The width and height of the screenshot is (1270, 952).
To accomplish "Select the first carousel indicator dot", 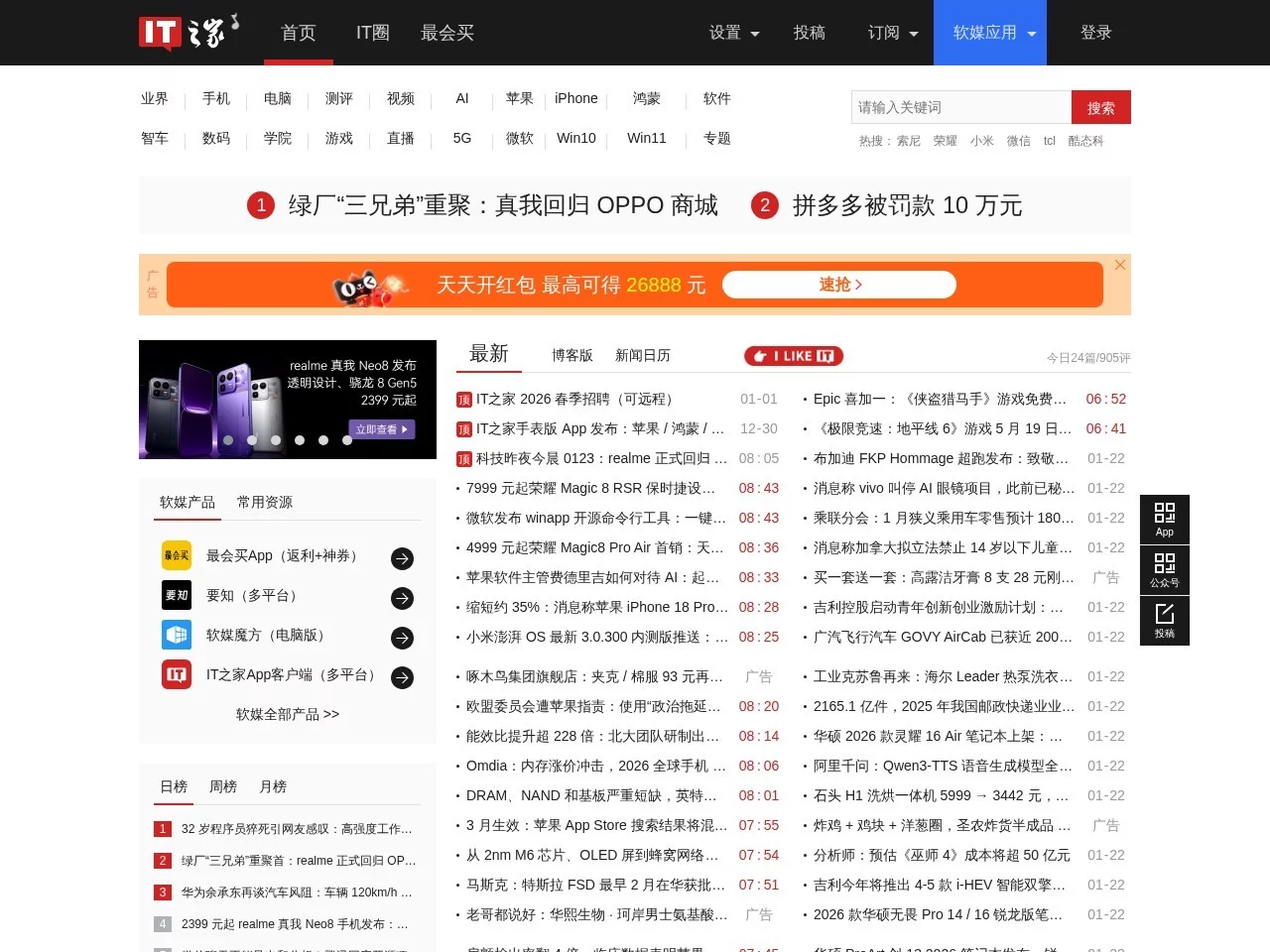I will pyautogui.click(x=228, y=440).
